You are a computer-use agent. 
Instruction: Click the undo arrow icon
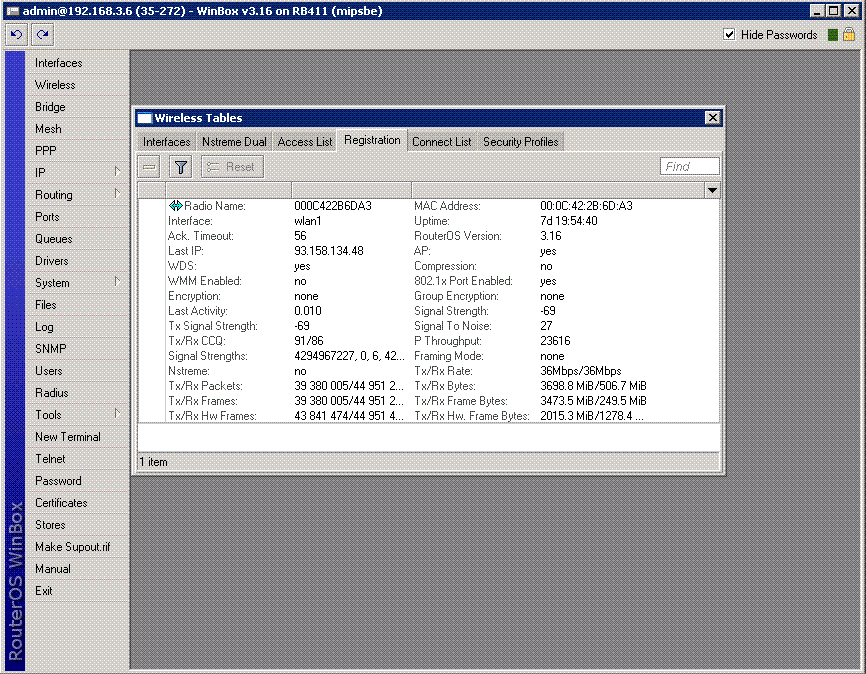pyautogui.click(x=16, y=35)
